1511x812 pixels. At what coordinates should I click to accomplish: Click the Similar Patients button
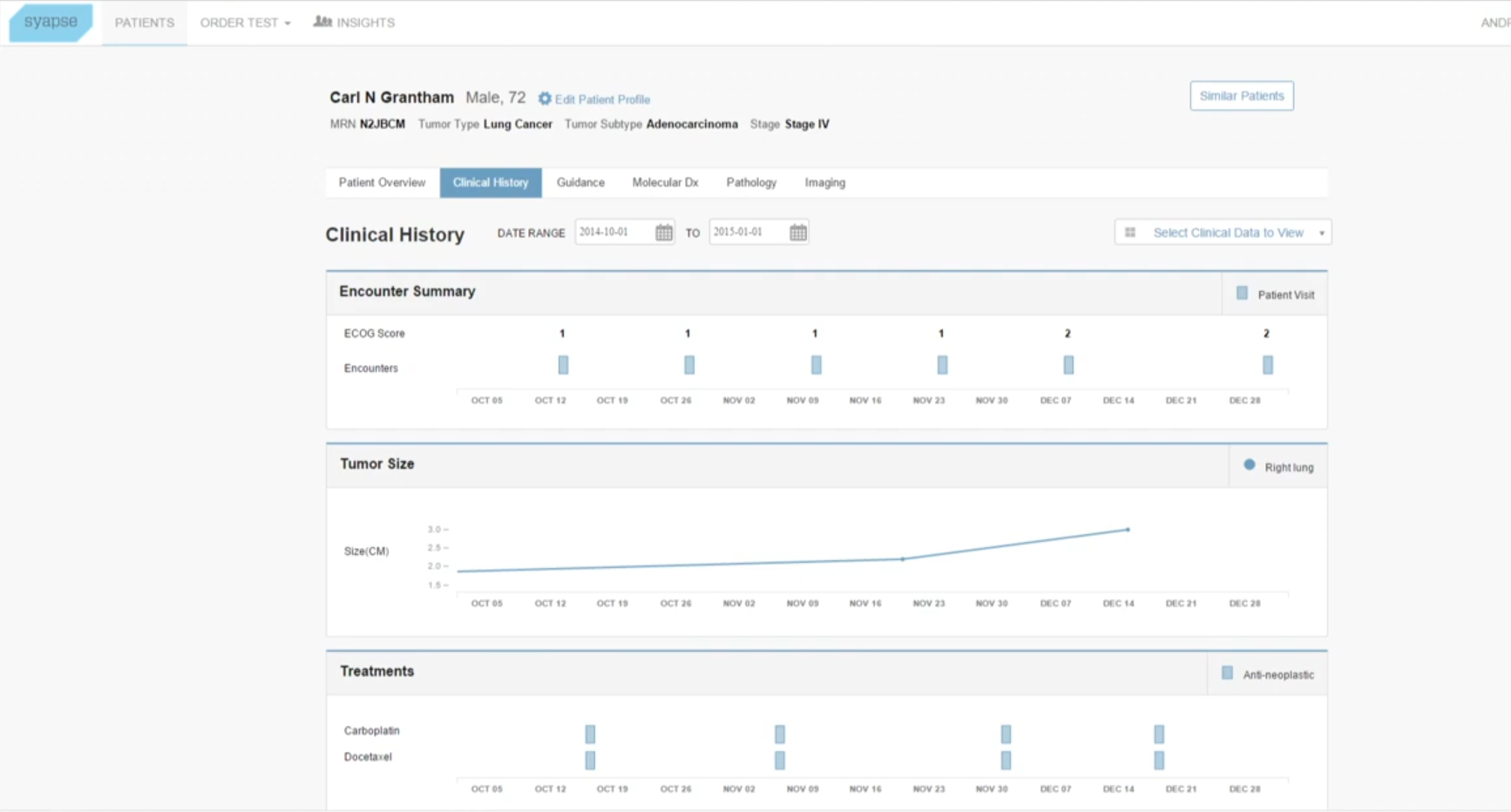click(1241, 96)
